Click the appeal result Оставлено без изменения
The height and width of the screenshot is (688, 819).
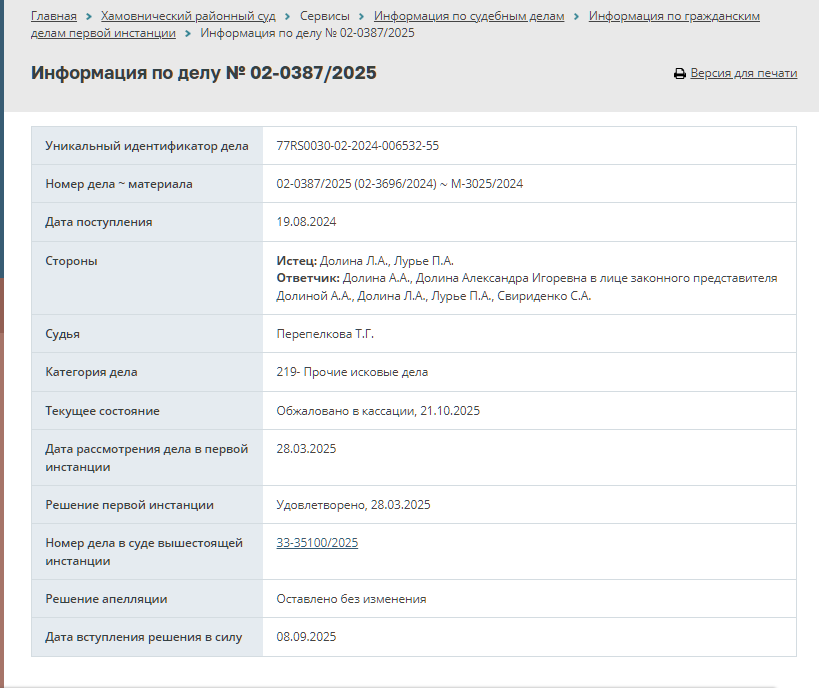pos(351,599)
